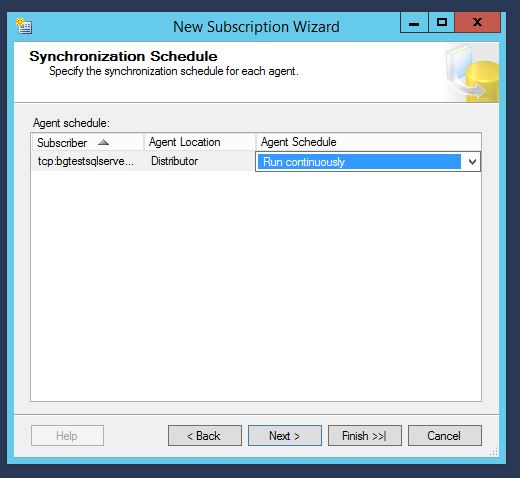
Task: Maximize the New Subscription Wizard window
Action: coord(441,23)
